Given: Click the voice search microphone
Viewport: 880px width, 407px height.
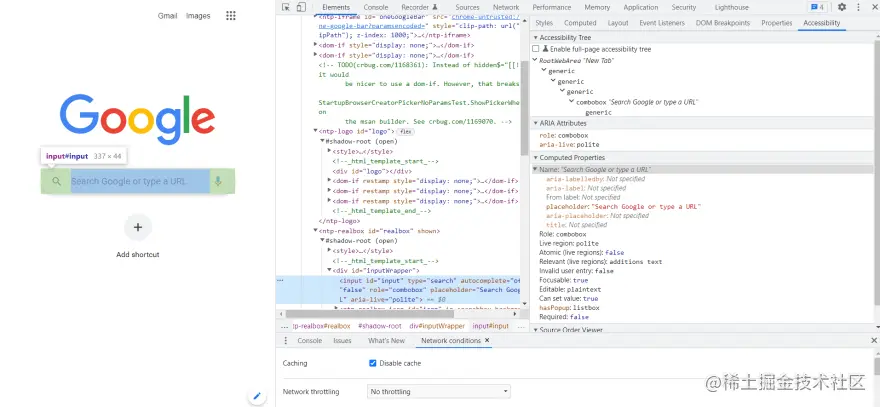Looking at the screenshot, I should pos(218,181).
